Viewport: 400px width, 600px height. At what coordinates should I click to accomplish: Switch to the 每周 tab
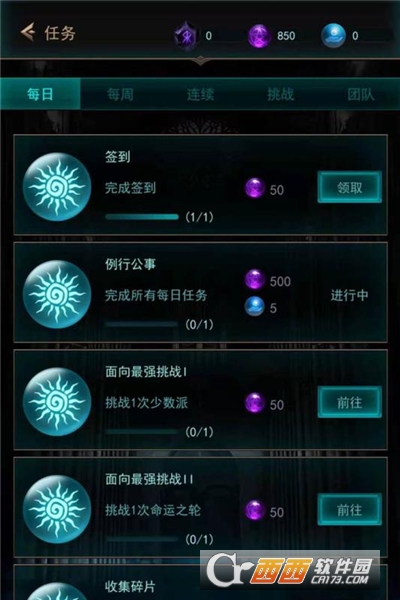pyautogui.click(x=120, y=94)
